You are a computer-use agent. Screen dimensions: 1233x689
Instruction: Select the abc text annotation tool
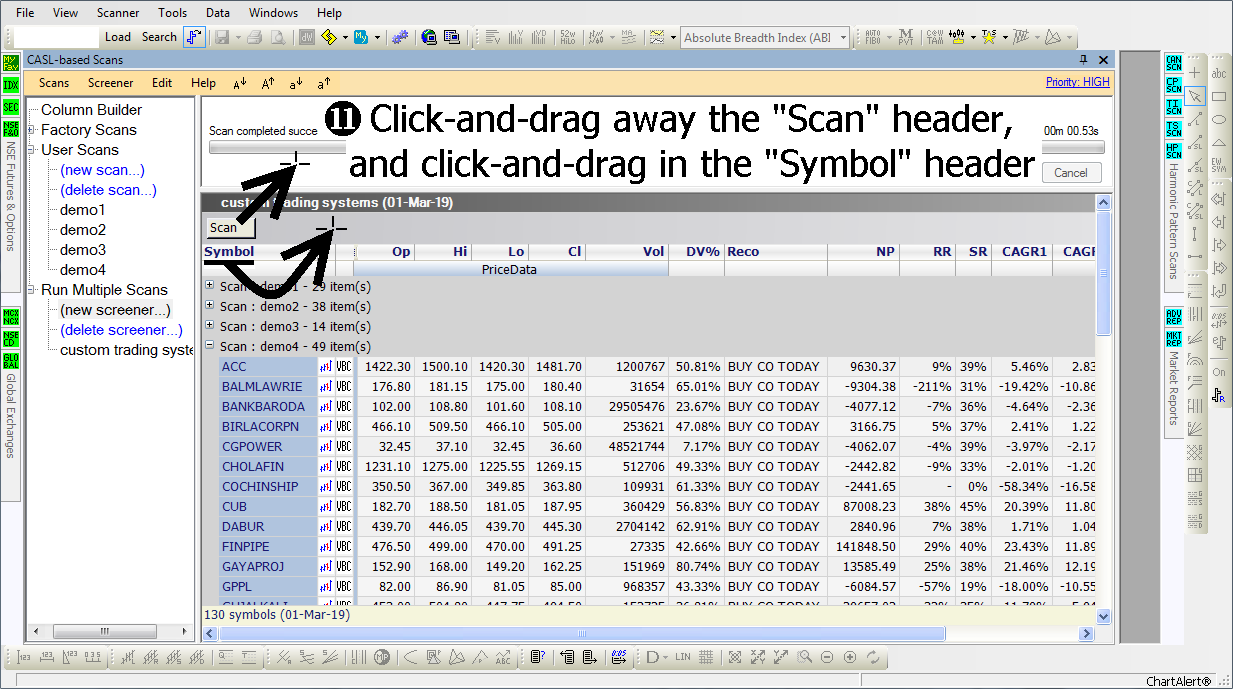point(1219,73)
